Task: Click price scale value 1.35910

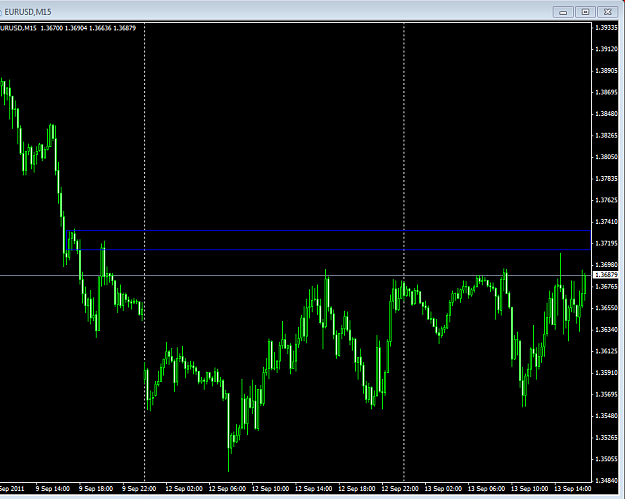Action: click(x=606, y=372)
